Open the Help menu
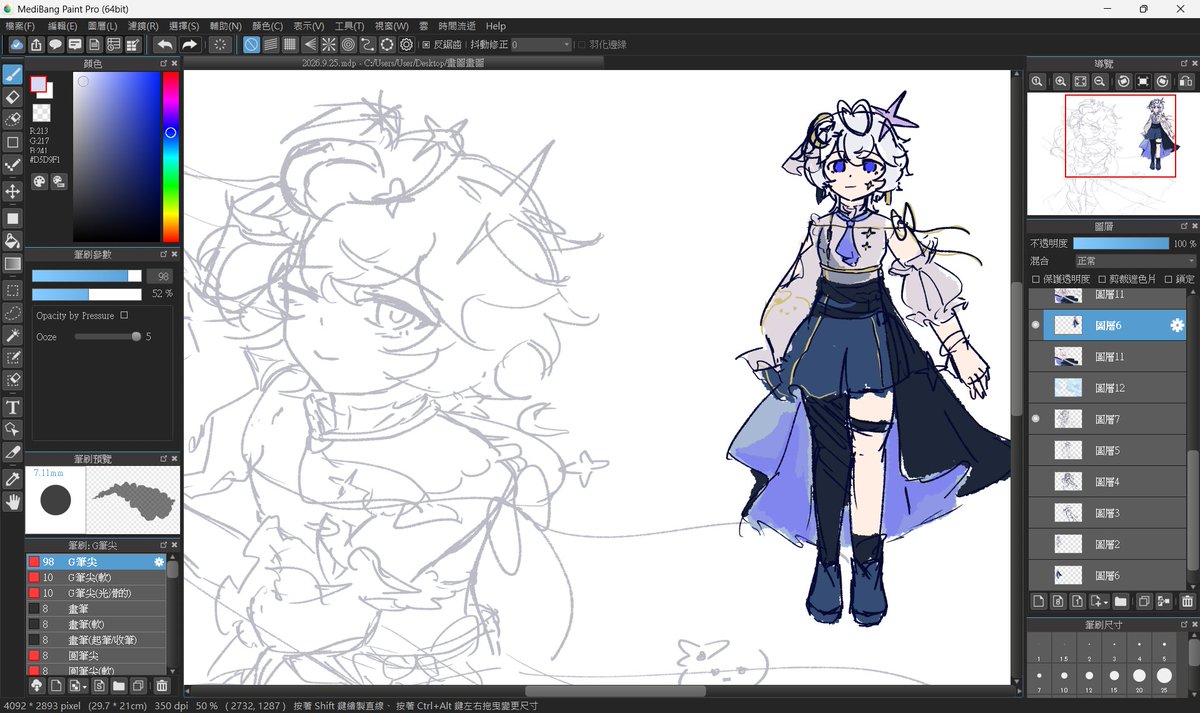The image size is (1200, 713). [496, 26]
